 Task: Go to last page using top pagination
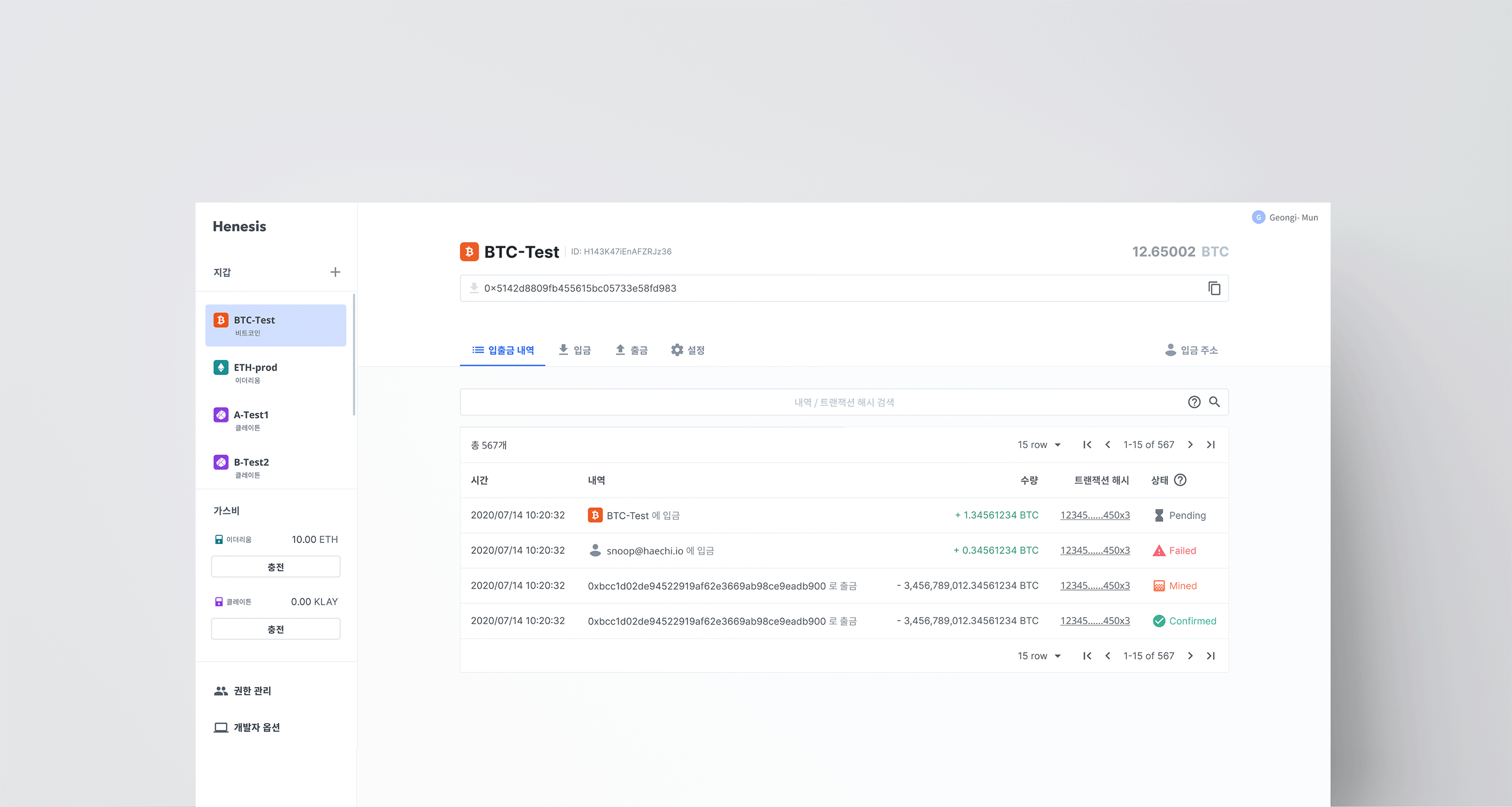point(1210,445)
